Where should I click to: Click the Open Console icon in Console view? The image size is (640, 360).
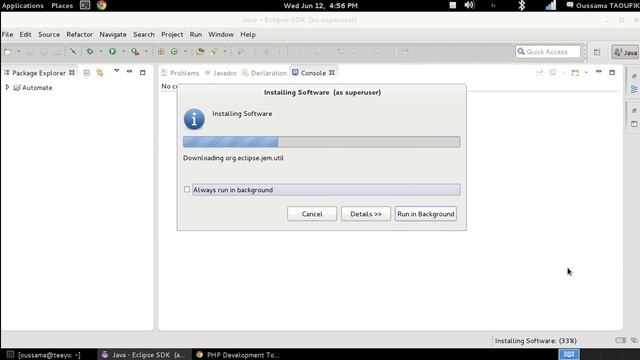[575, 73]
